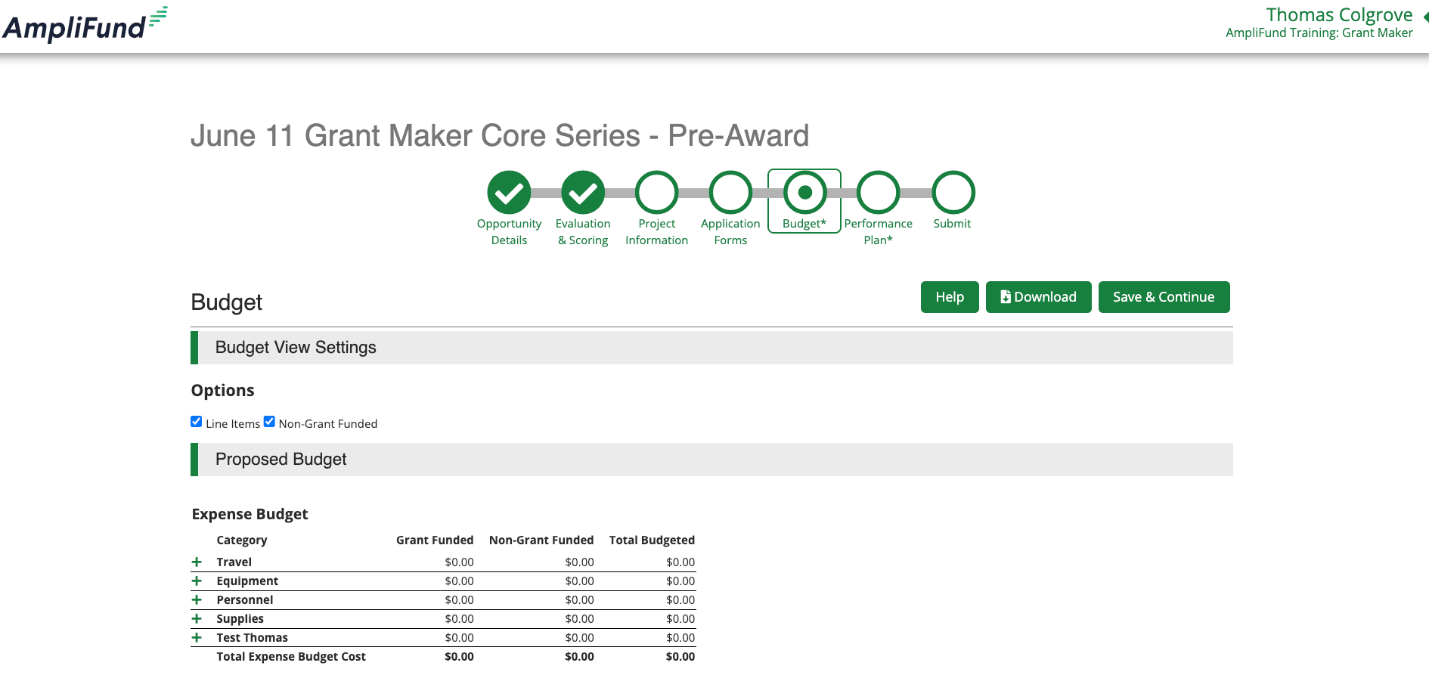This screenshot has width=1429, height=675.
Task: Toggle the Non-Grant Funded checkbox
Action: tap(270, 422)
